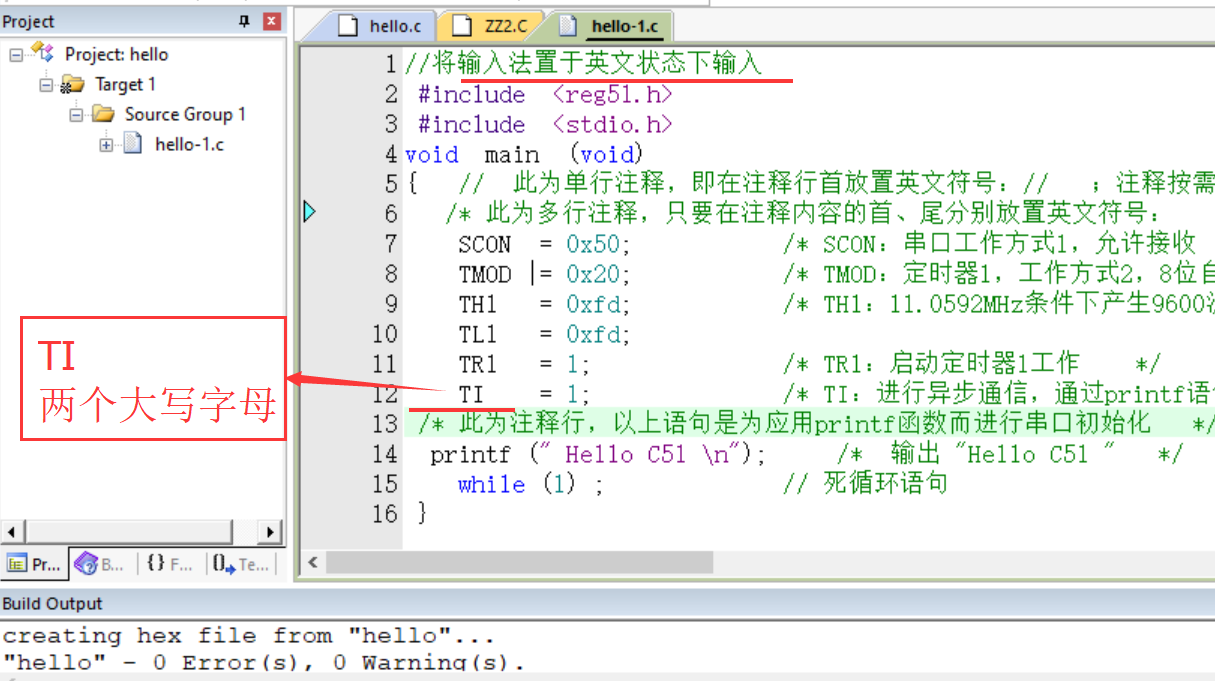The width and height of the screenshot is (1215, 681).
Task: Click the hello-1.c file icon in tree
Action: click(x=133, y=144)
